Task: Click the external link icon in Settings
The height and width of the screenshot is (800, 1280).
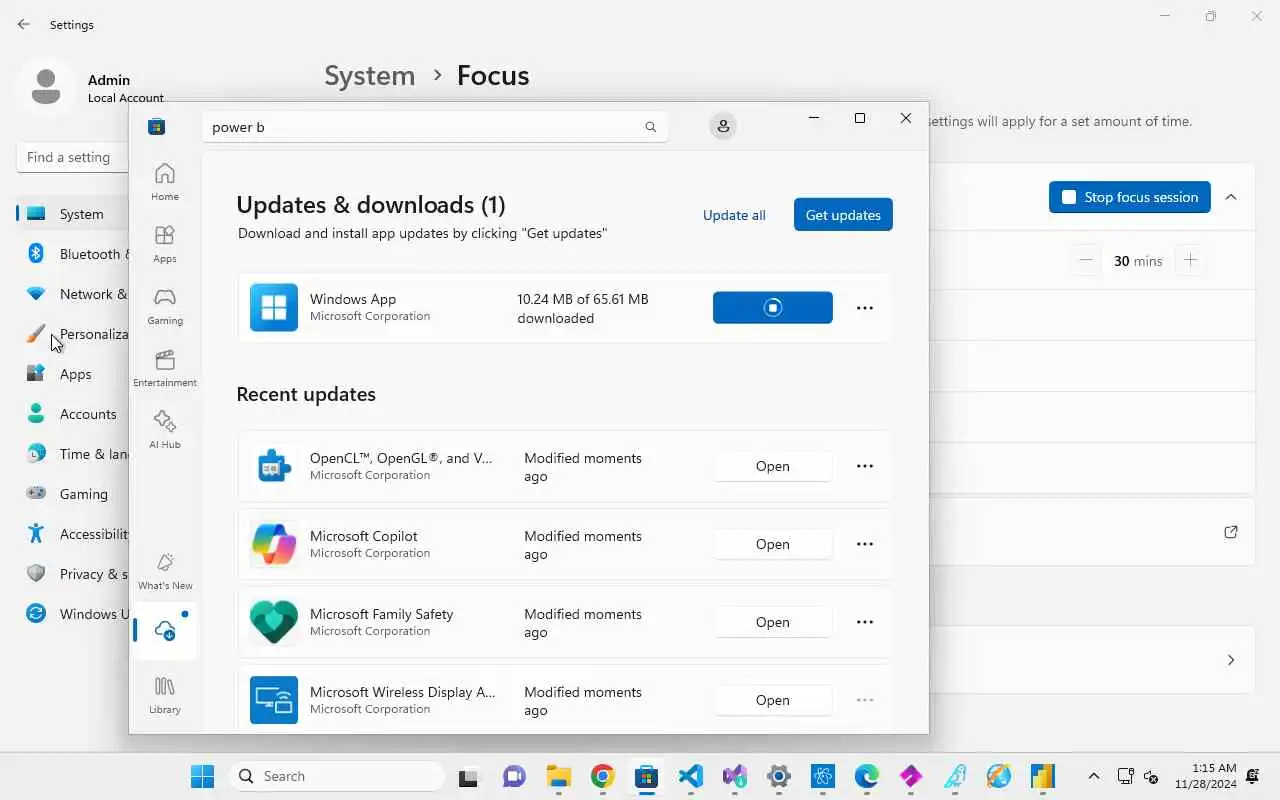Action: (1231, 532)
